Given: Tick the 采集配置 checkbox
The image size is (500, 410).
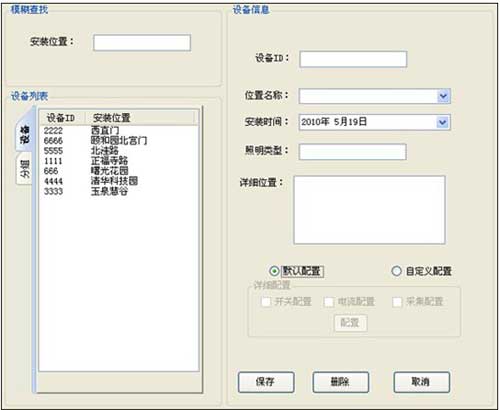Looking at the screenshot, I should tap(397, 302).
